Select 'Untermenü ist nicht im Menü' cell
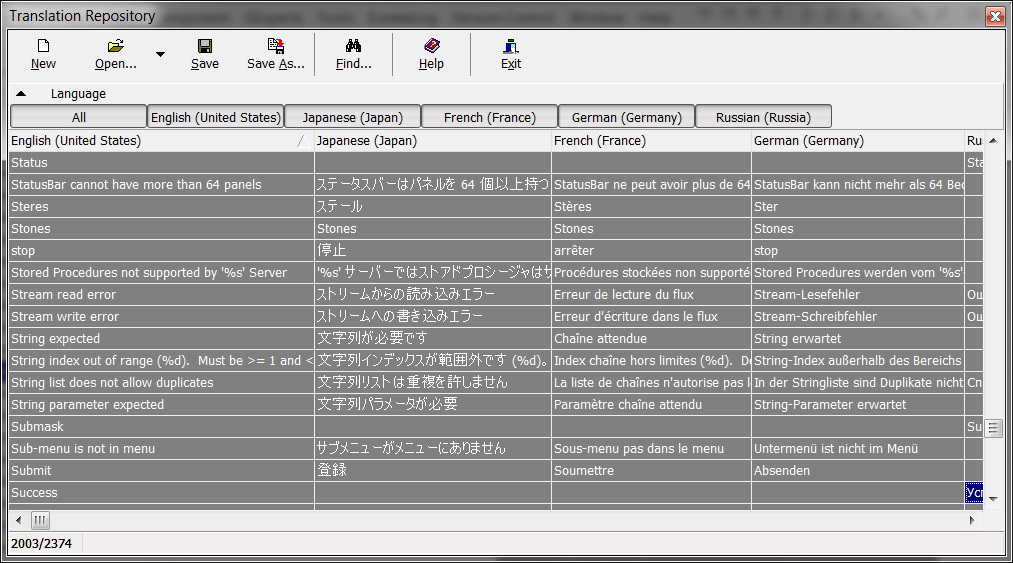 click(x=858, y=449)
